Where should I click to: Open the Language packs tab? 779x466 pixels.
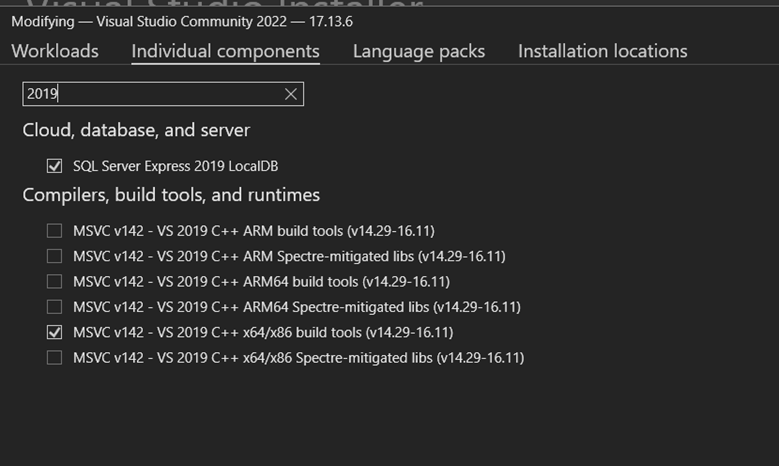(x=419, y=51)
